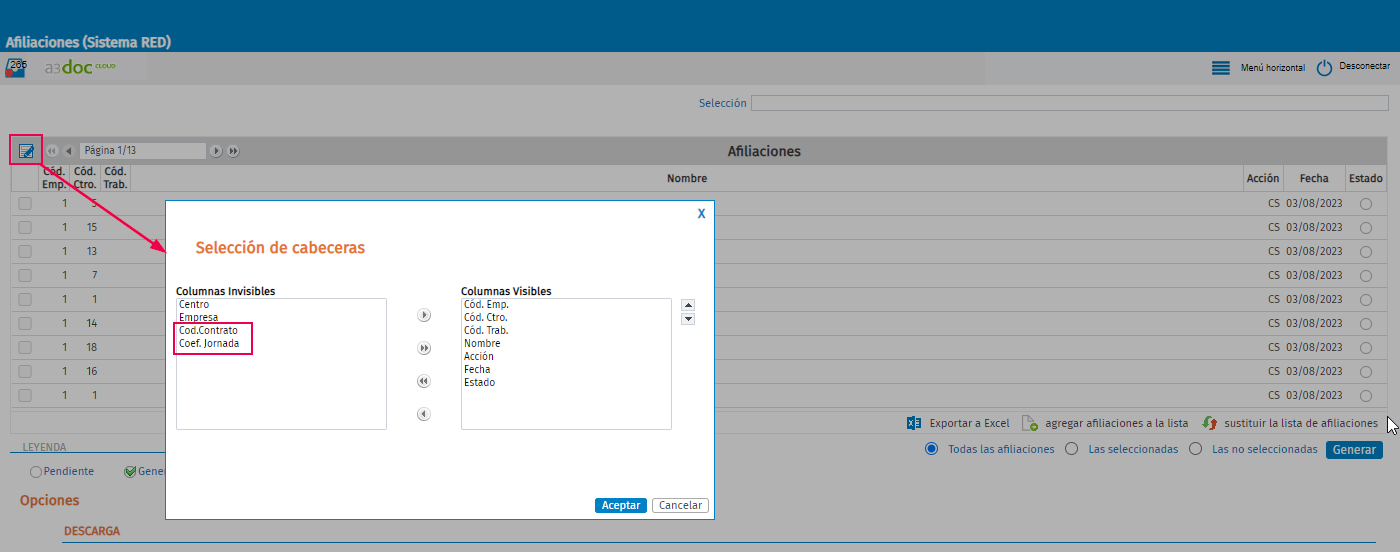
Task: Check the row with Cód. Ctro. 15
Action: click(25, 227)
